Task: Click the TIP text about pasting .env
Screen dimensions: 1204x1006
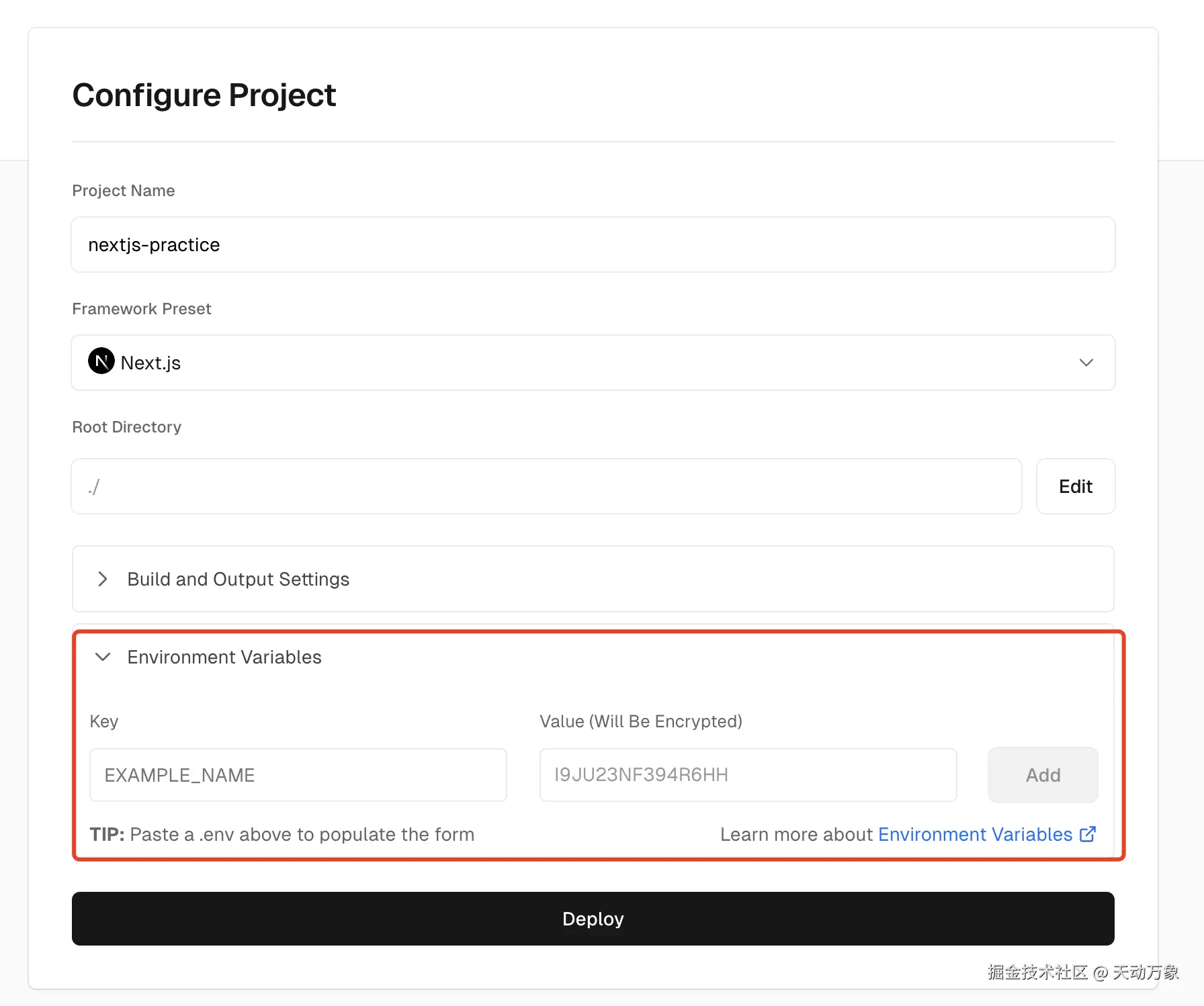Action: 282,834
